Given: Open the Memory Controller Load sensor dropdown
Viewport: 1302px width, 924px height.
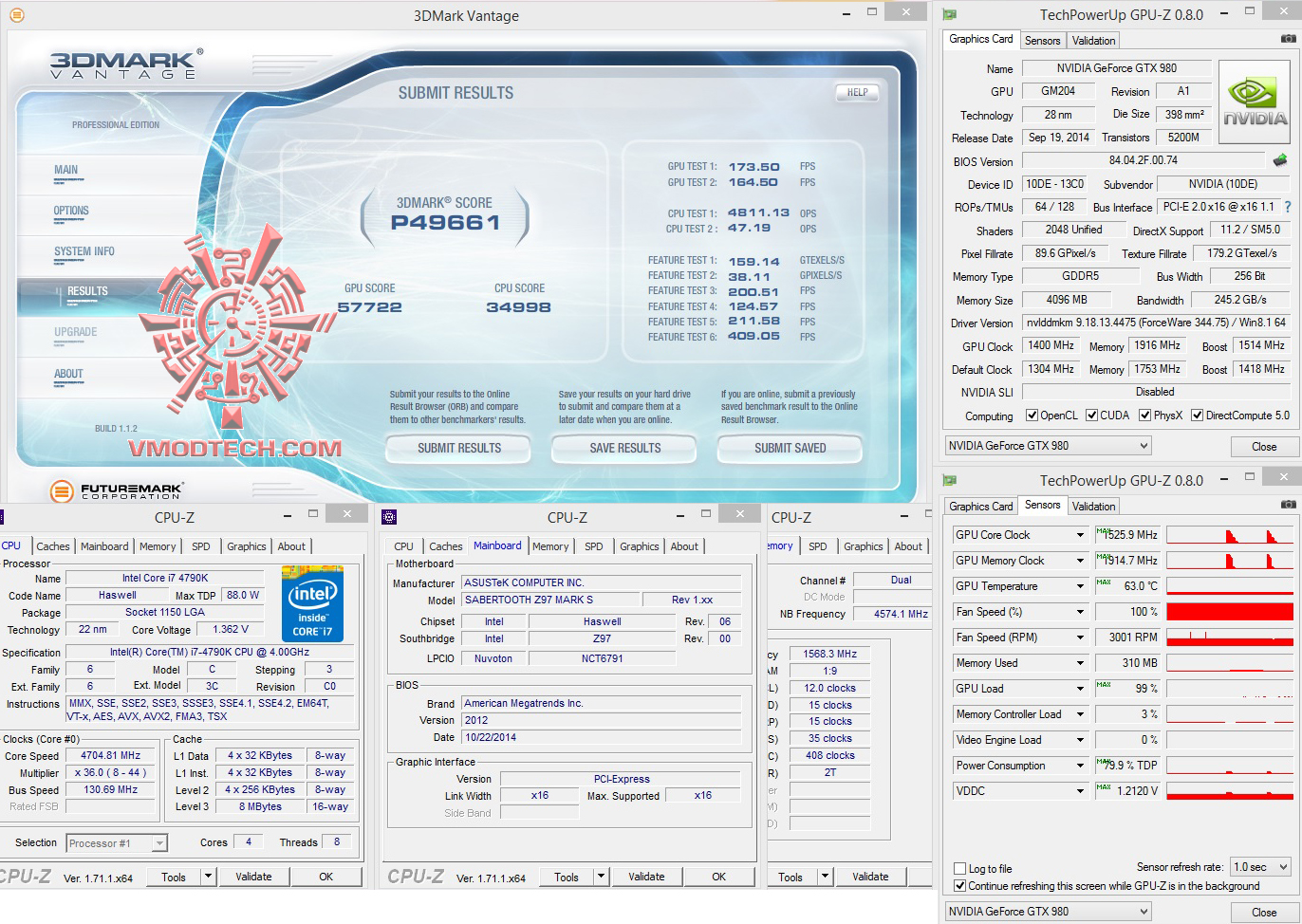Looking at the screenshot, I should point(1080,714).
